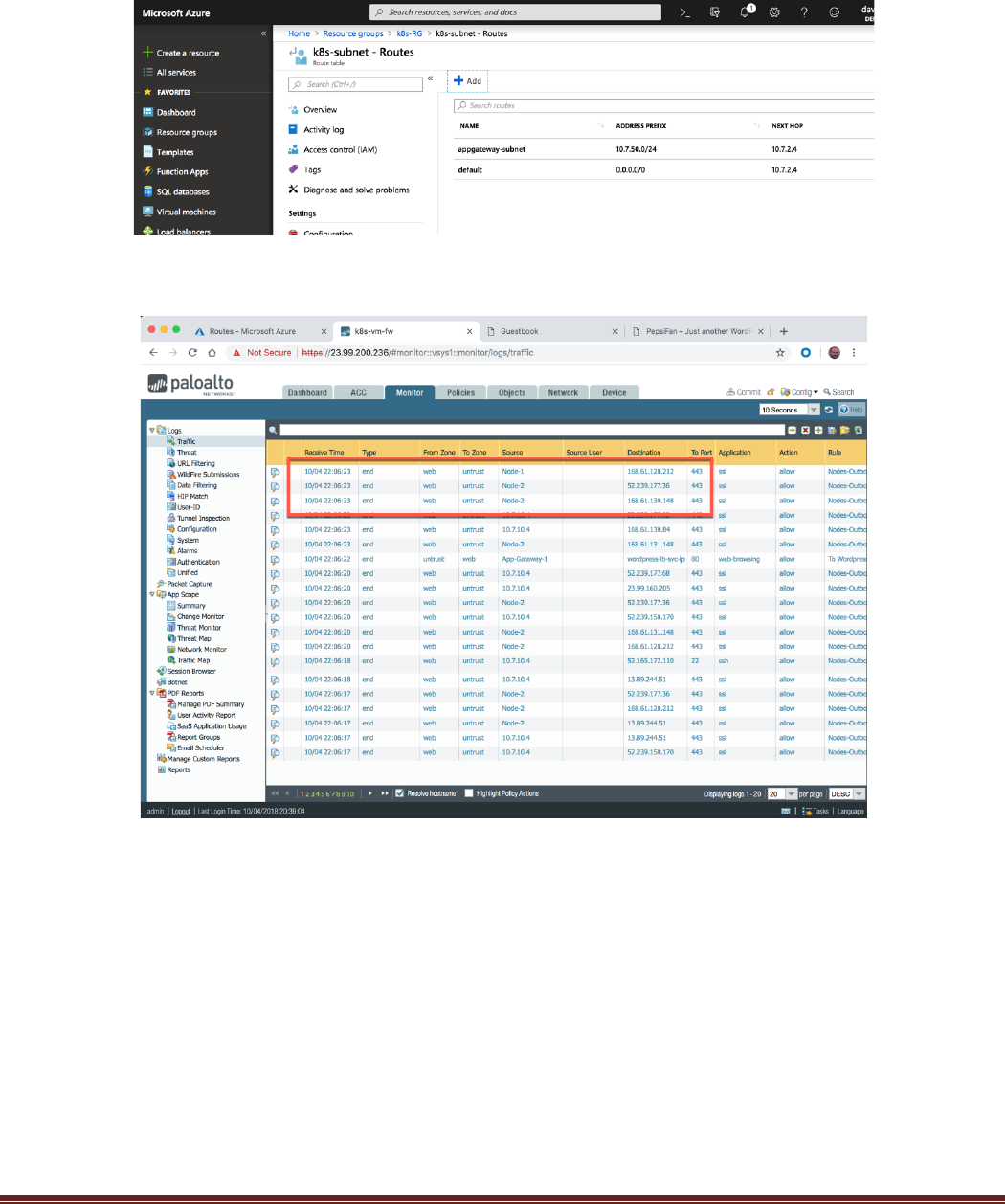This screenshot has height=1204, width=1005.
Task: Jump to last log page arrow
Action: tap(385, 793)
